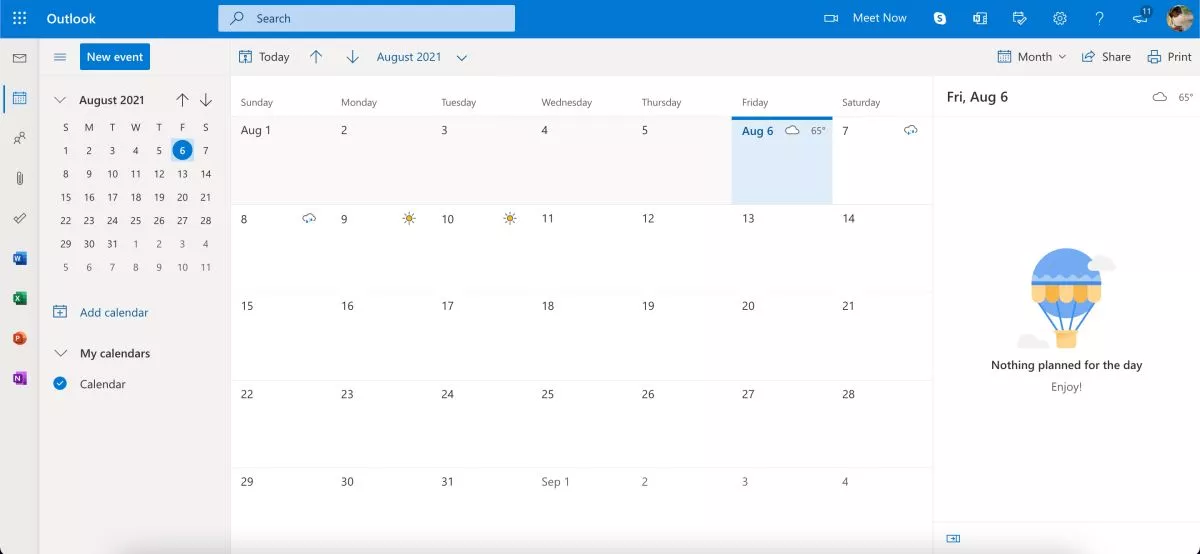Click Add calendar link
The image size is (1200, 554).
[x=100, y=312]
